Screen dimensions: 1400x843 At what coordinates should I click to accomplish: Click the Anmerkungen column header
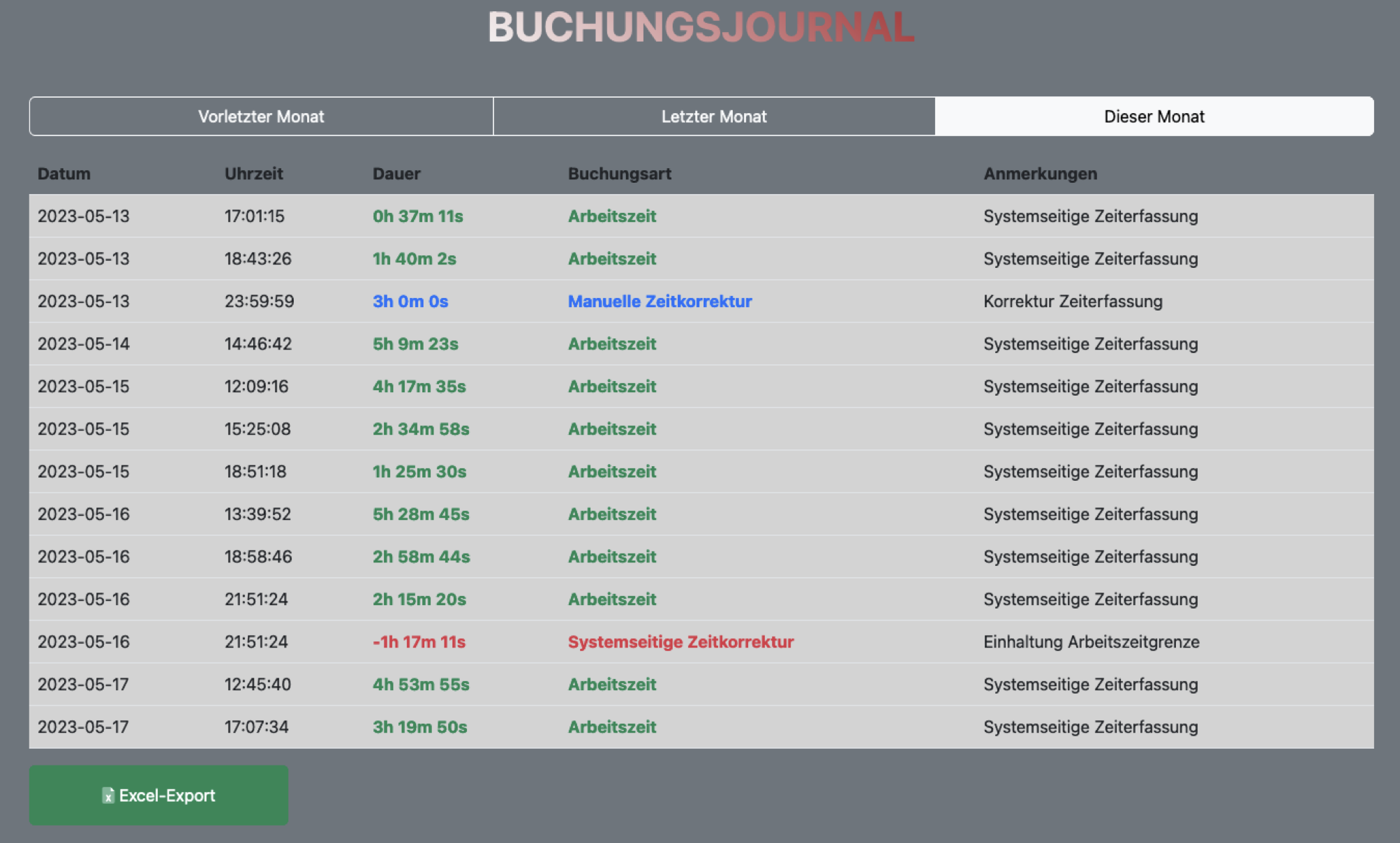point(1040,174)
